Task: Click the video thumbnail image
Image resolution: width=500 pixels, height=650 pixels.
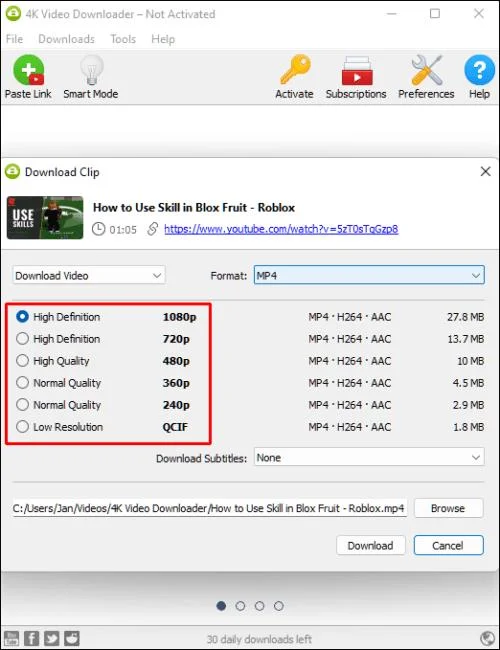Action: [45, 218]
